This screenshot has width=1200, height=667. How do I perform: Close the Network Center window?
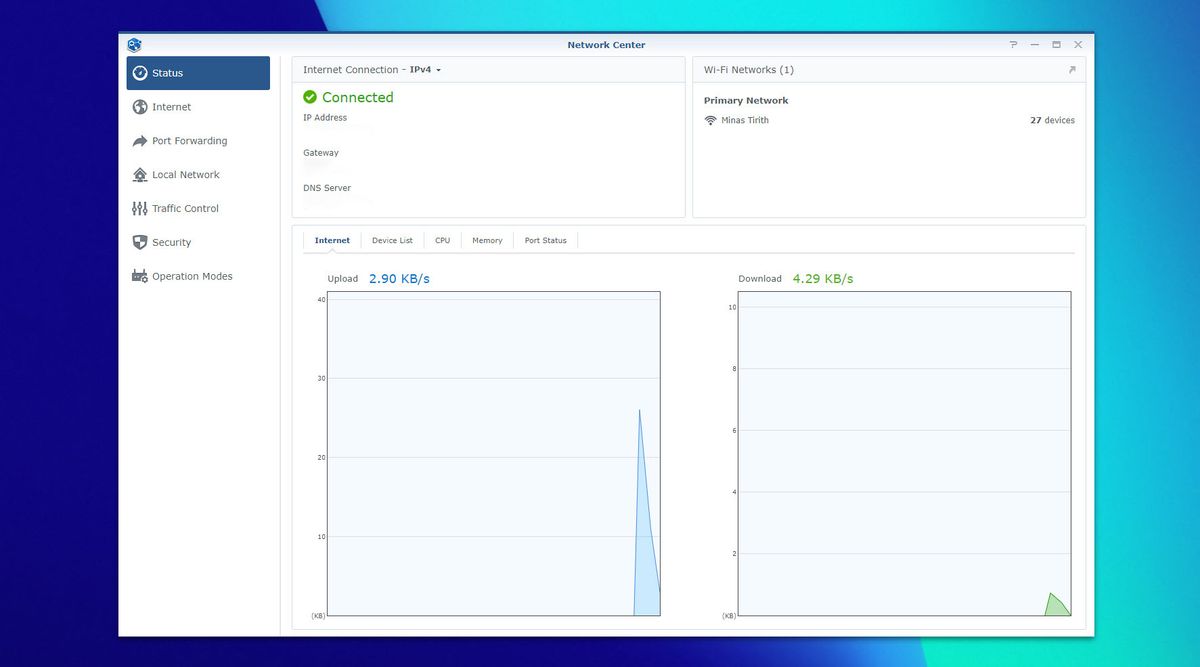[1078, 45]
